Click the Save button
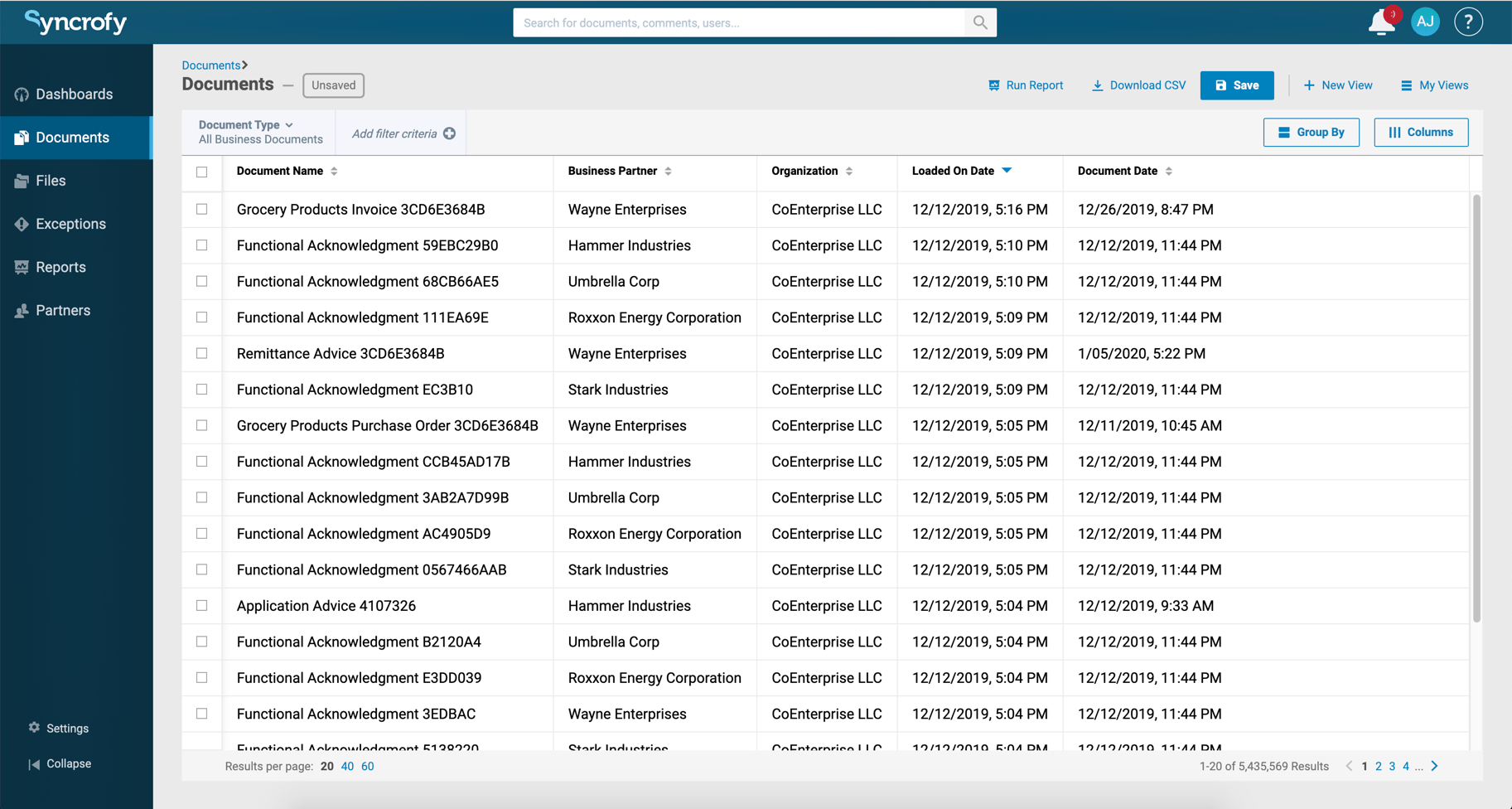Viewport: 1512px width, 809px height. 1236,85
